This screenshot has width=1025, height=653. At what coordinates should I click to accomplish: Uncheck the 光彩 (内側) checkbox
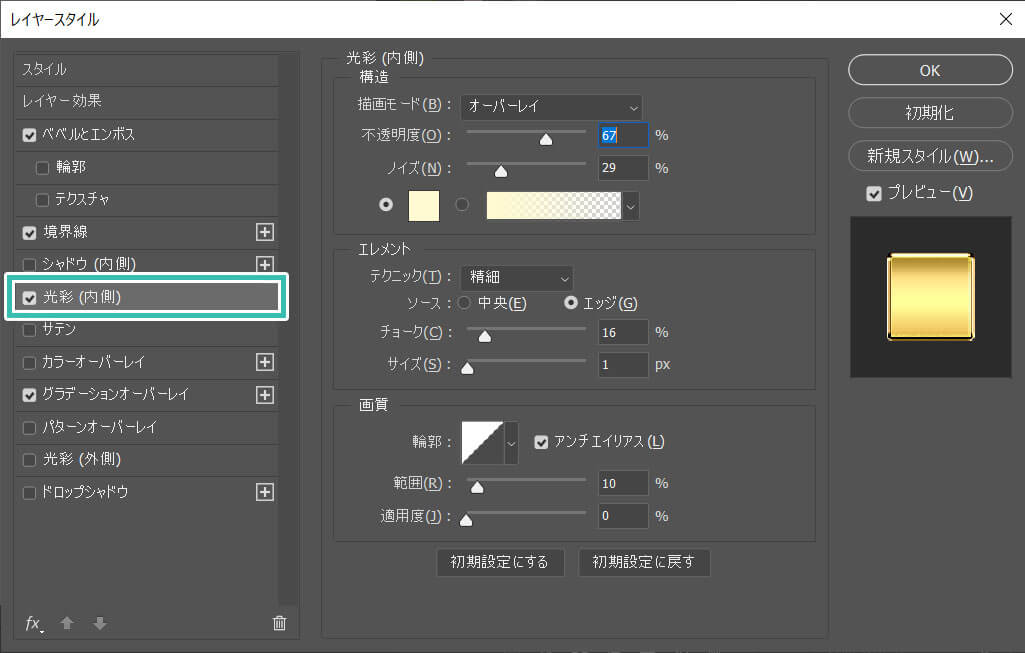coord(29,298)
